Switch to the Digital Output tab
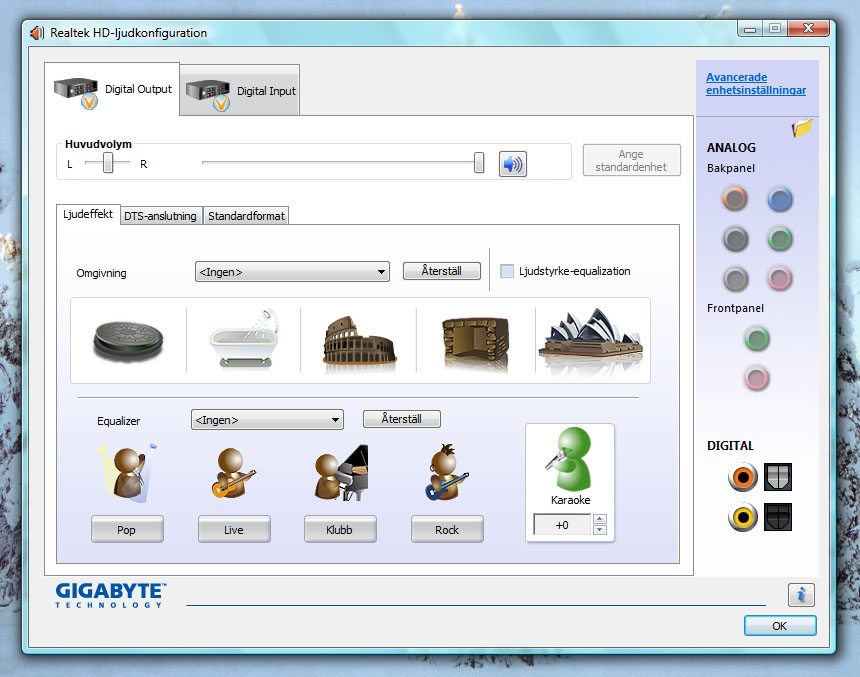The width and height of the screenshot is (860, 677). 112,89
